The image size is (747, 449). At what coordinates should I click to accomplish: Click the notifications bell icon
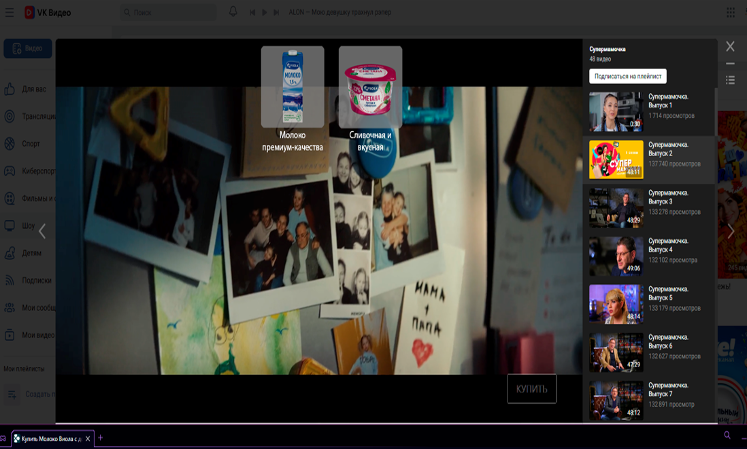point(233,12)
